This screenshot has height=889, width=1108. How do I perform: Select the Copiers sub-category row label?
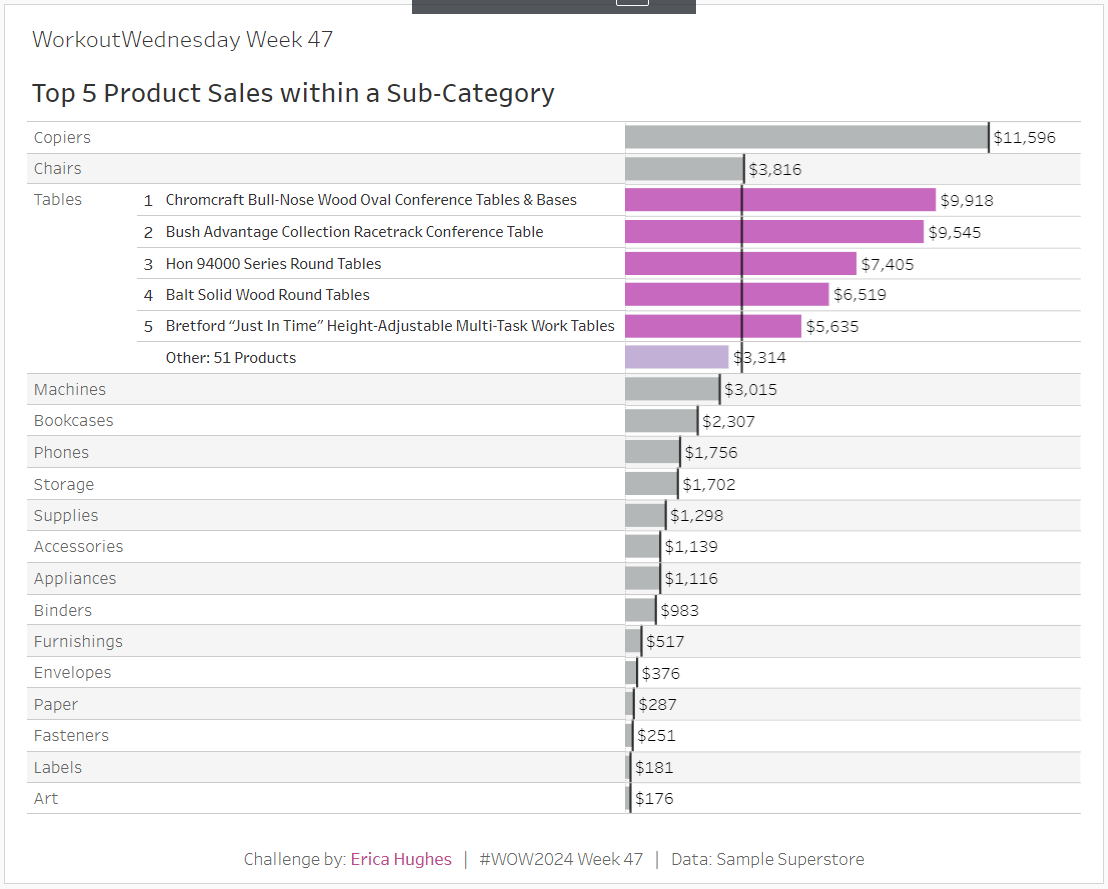(62, 138)
